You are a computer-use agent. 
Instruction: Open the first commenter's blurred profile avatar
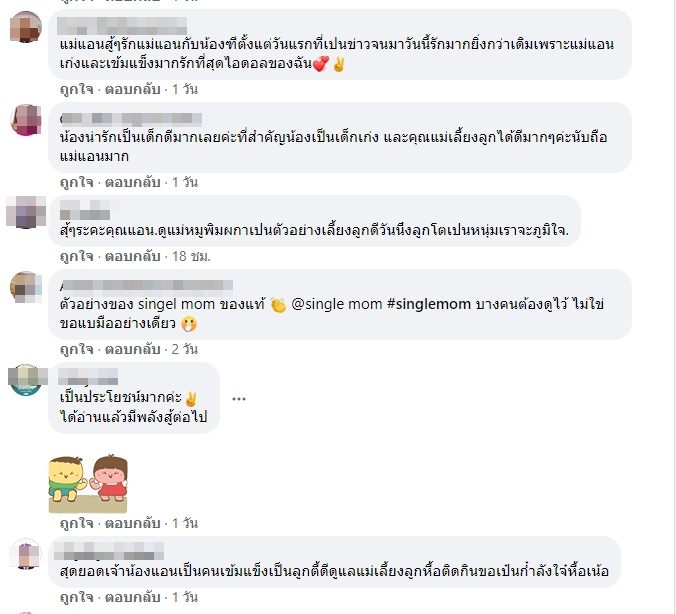click(25, 27)
